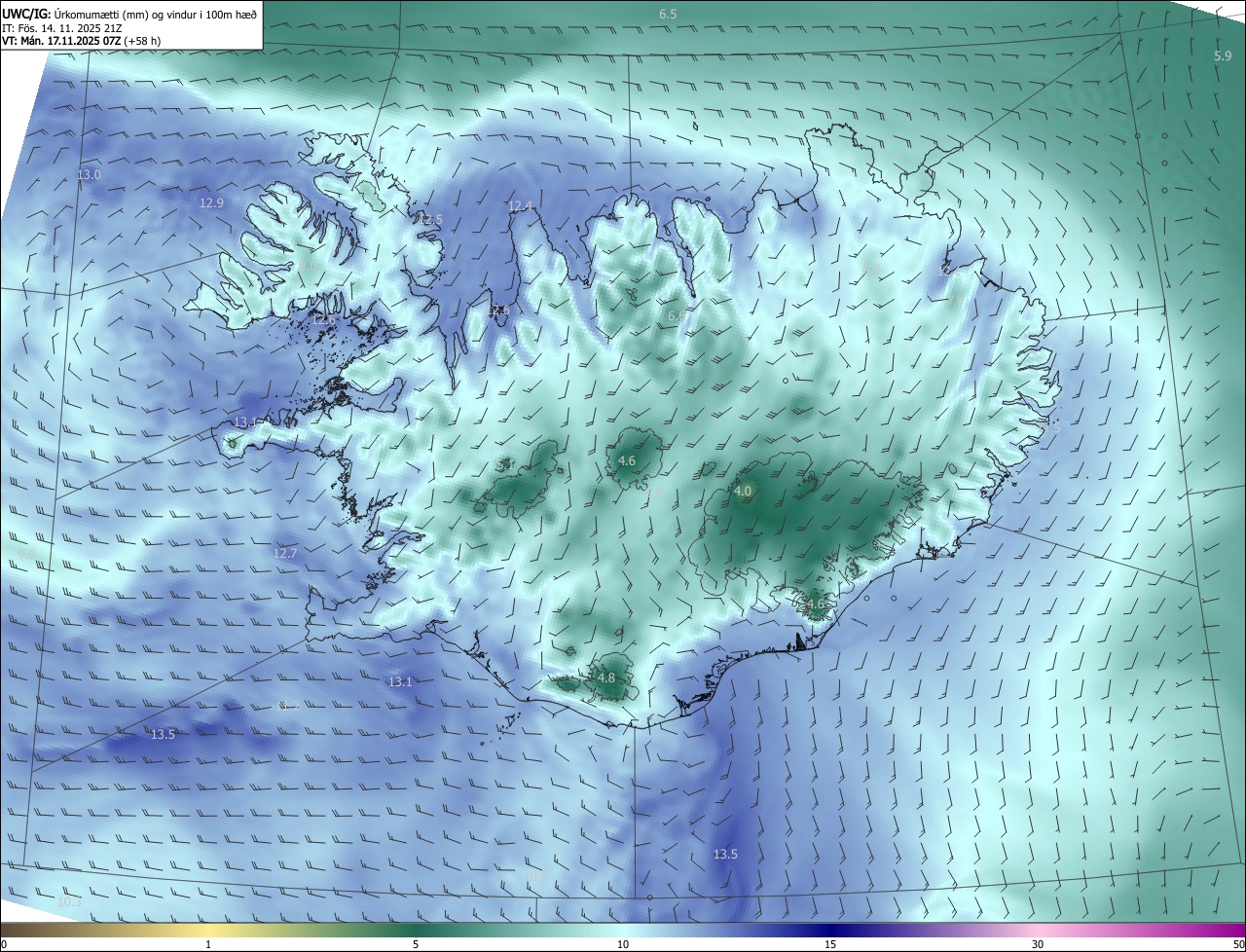Click the 0 tick on the color scale
The image size is (1246, 952).
click(4, 944)
